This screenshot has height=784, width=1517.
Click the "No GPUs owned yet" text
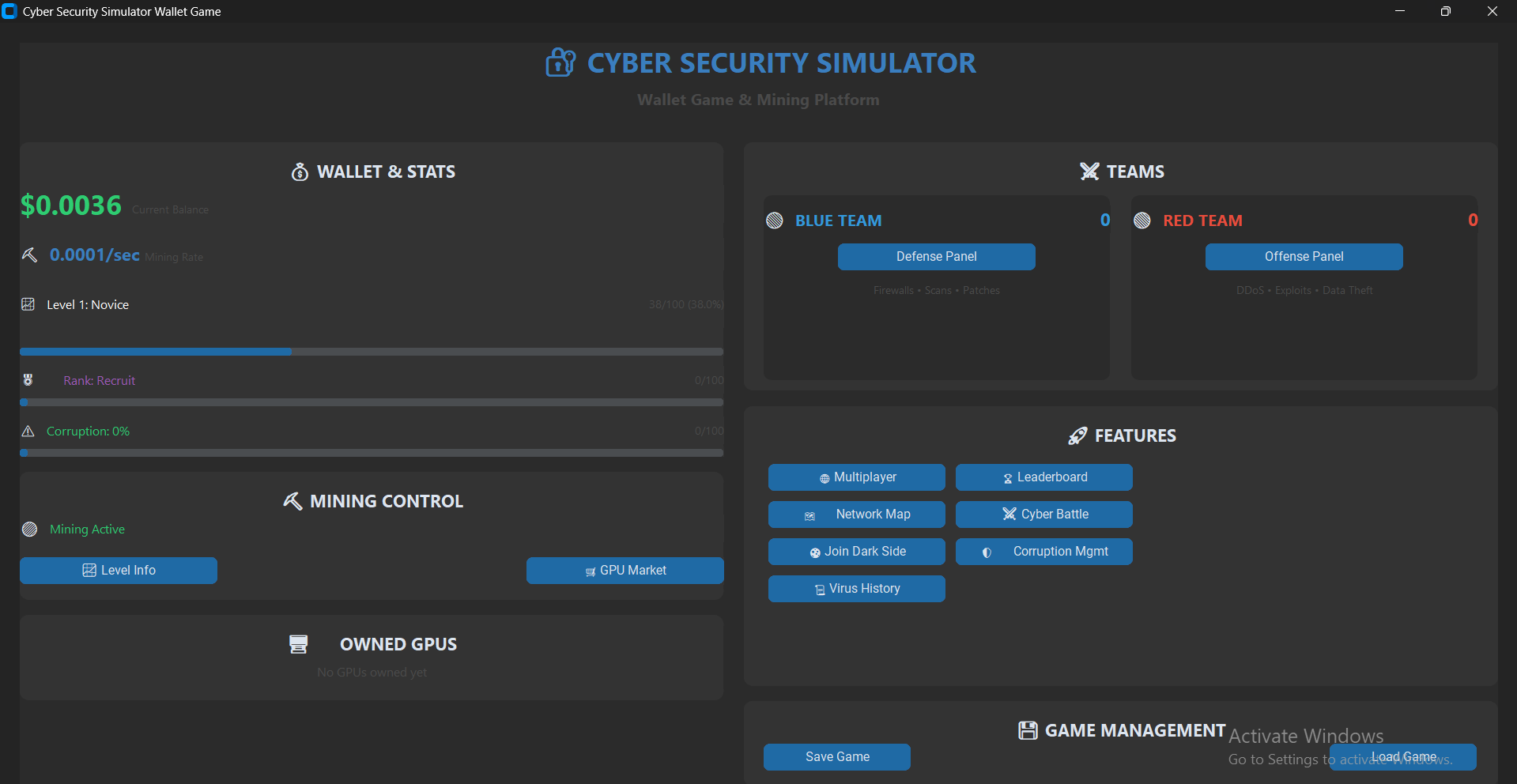coord(372,673)
